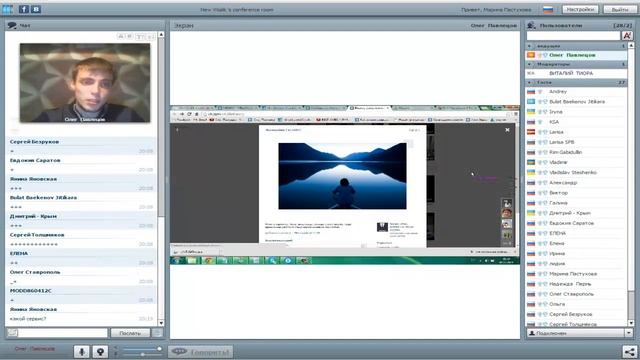This screenshot has height=360, width=640.
Task: Click the share icon at bottom right
Action: (x=629, y=351)
